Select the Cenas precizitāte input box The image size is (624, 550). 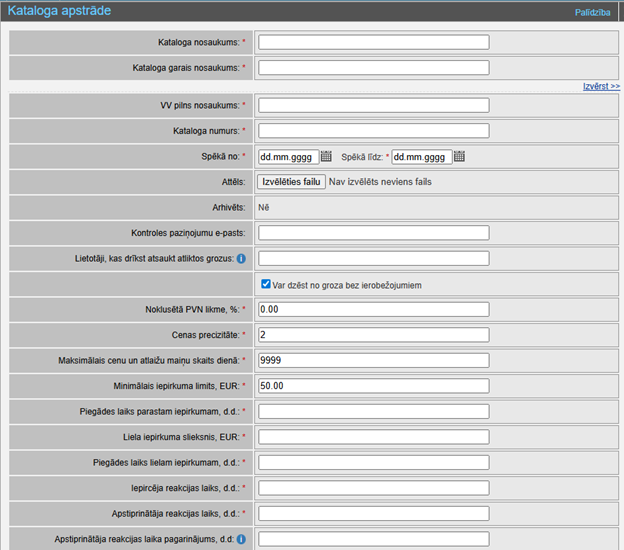click(373, 335)
